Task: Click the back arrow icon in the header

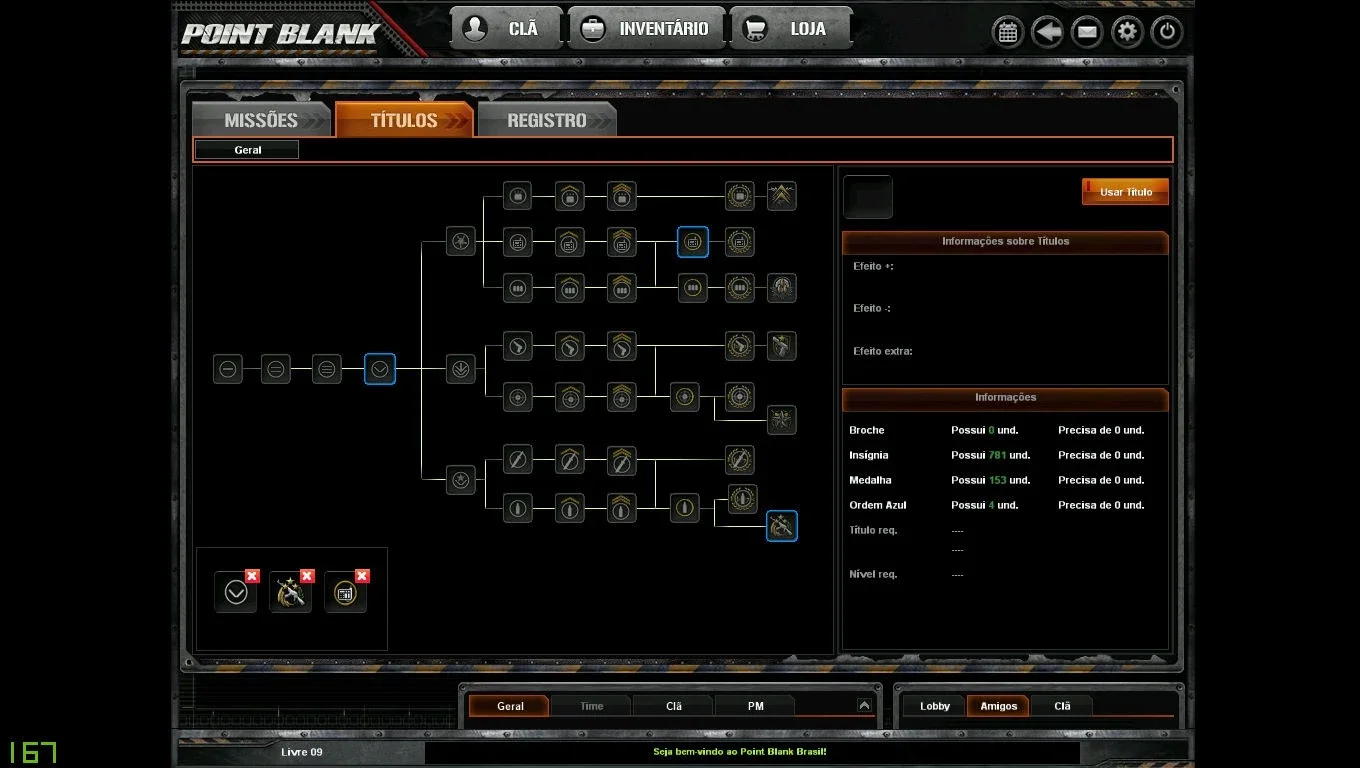Action: pos(1047,32)
